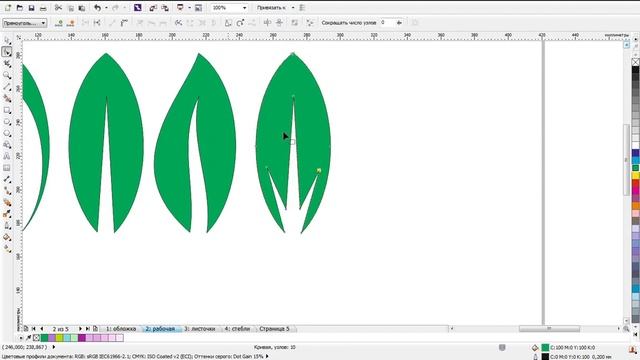Go to the last page

point(87,329)
